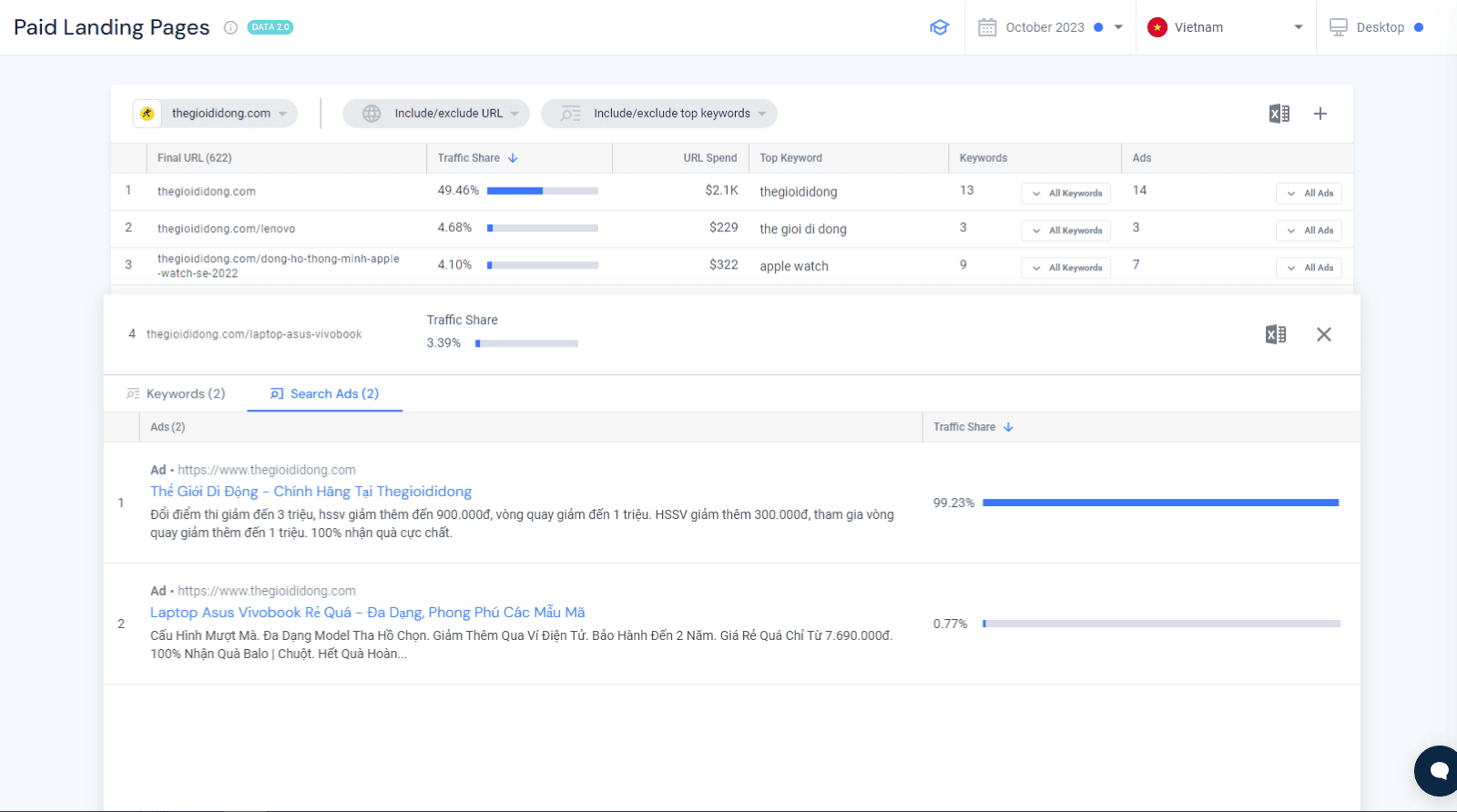
Task: Click the 49.46% traffic share bar
Action: (543, 191)
